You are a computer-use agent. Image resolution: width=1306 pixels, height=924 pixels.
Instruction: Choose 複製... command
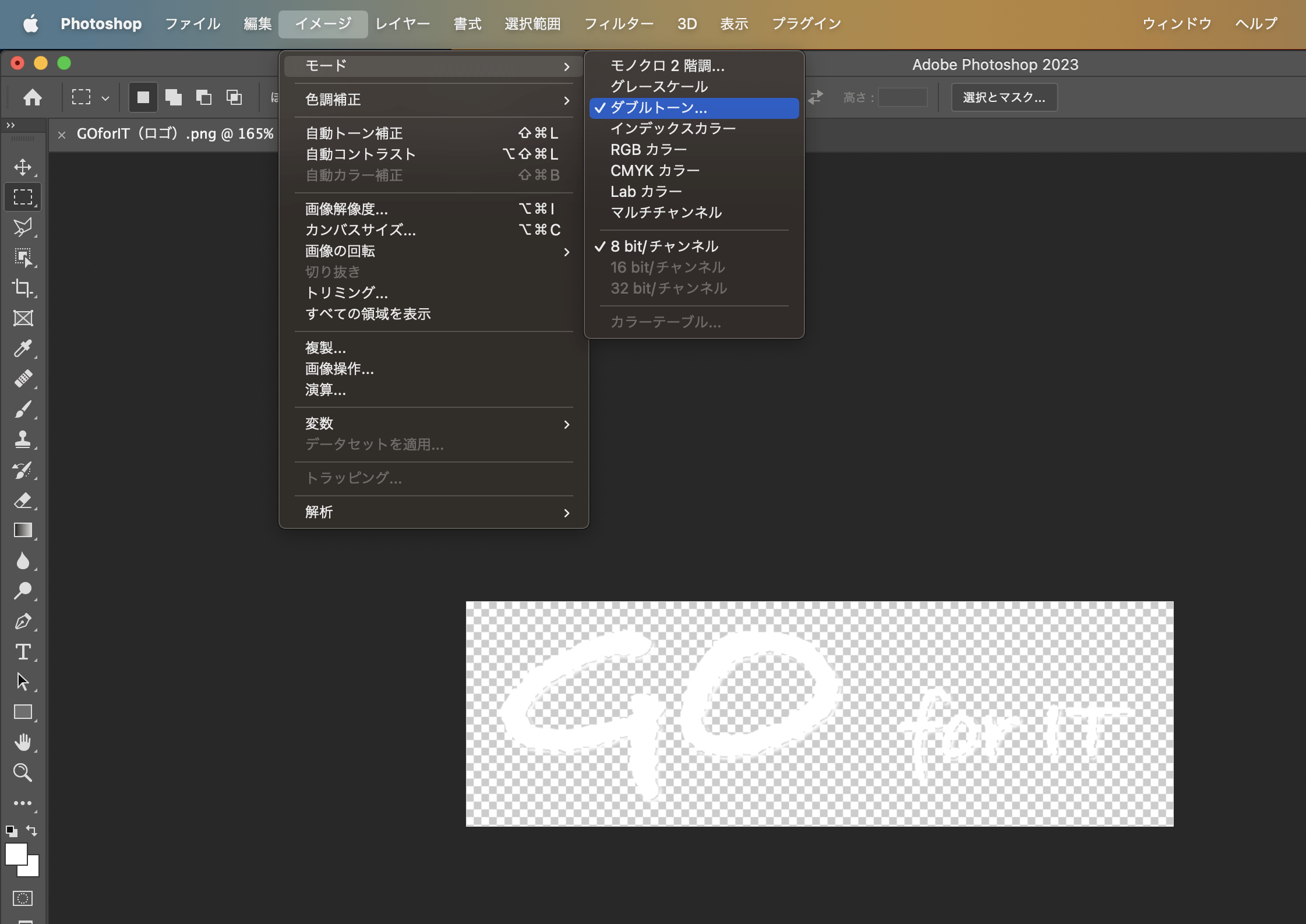[x=434, y=348]
